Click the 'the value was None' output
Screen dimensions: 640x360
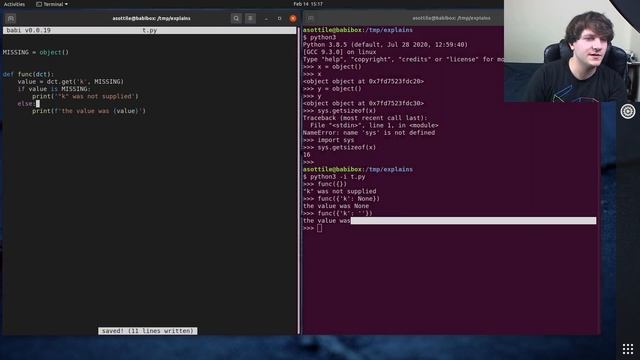click(336, 207)
